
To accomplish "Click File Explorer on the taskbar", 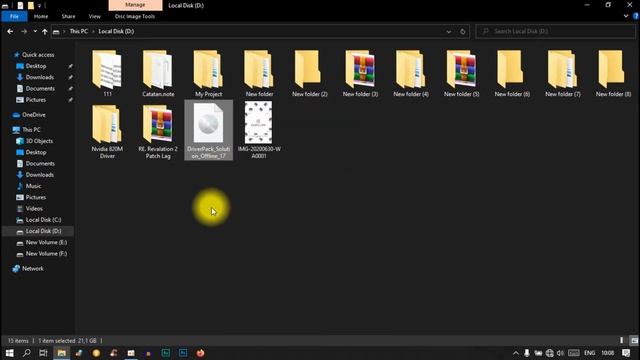I will [x=62, y=353].
